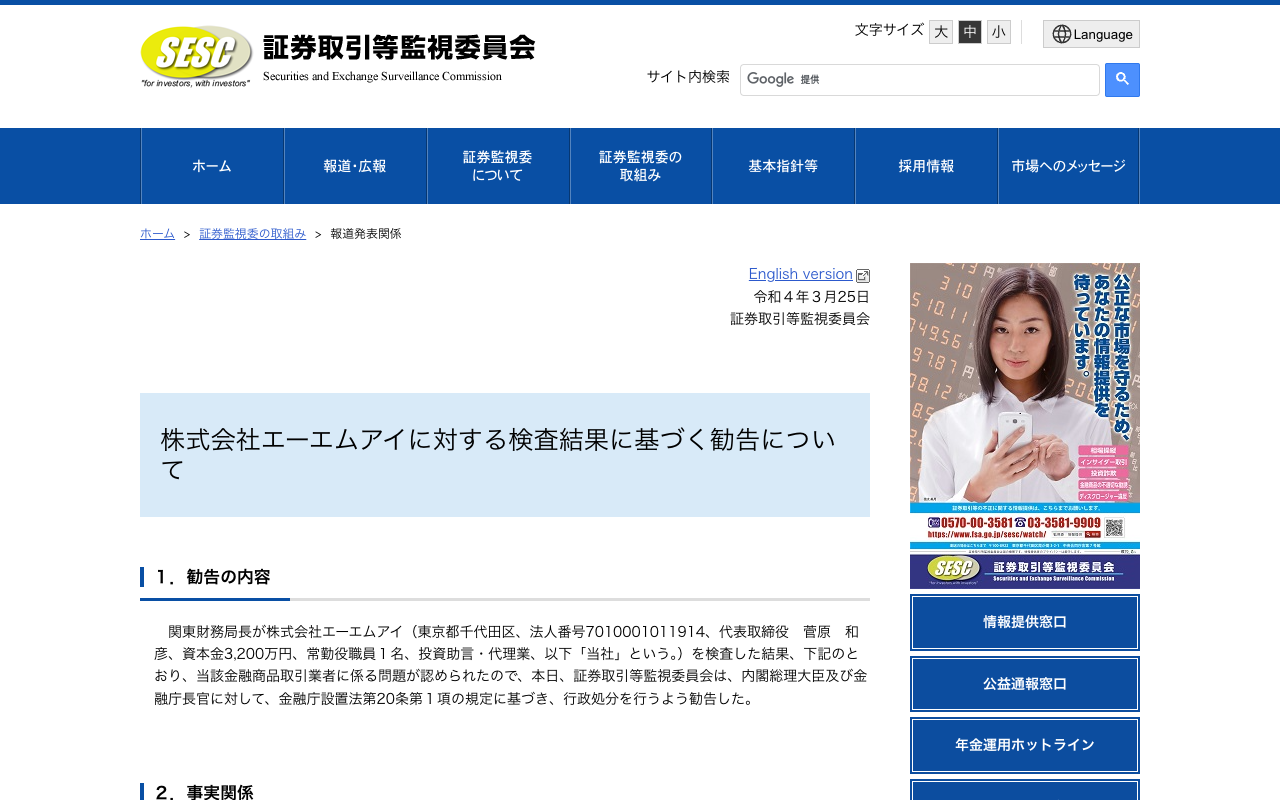Click the external link icon beside English version
This screenshot has width=1280, height=800.
pyautogui.click(x=863, y=276)
